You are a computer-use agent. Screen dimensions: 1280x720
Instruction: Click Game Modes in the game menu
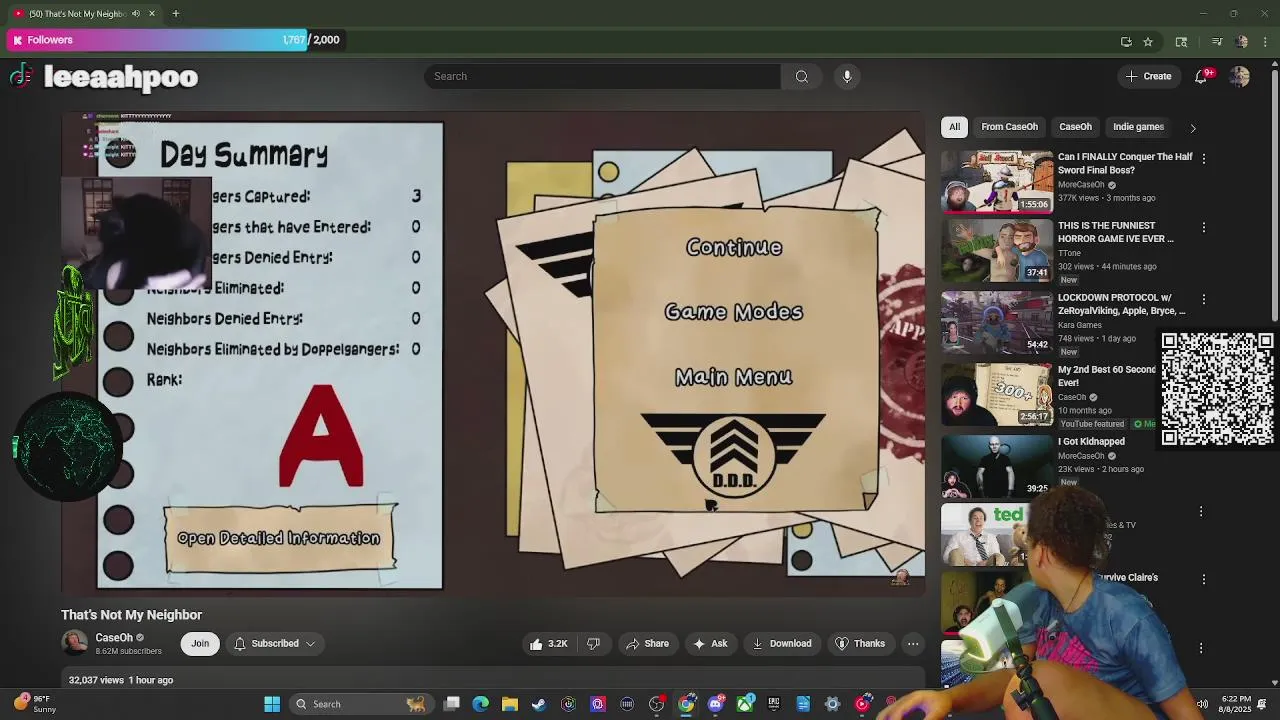[734, 312]
